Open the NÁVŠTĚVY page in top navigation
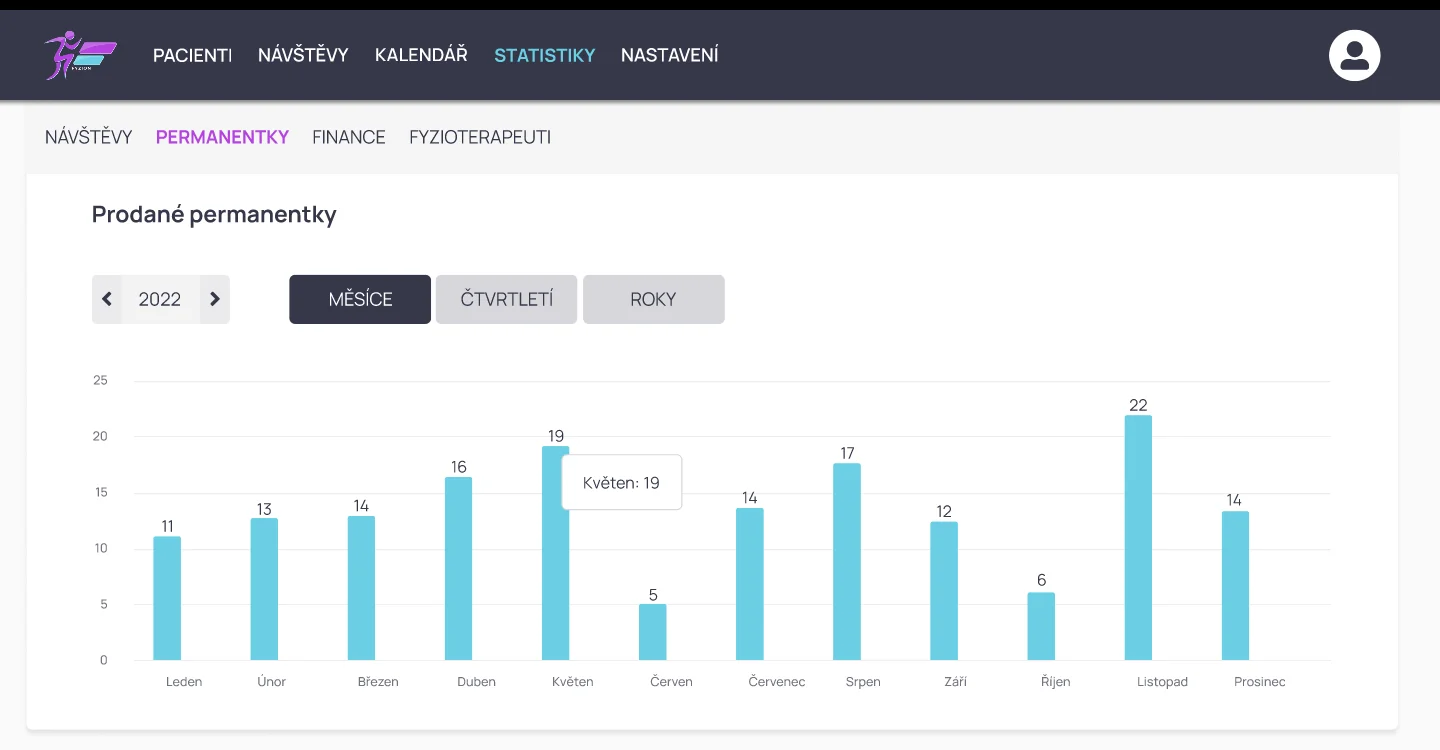 pos(303,55)
